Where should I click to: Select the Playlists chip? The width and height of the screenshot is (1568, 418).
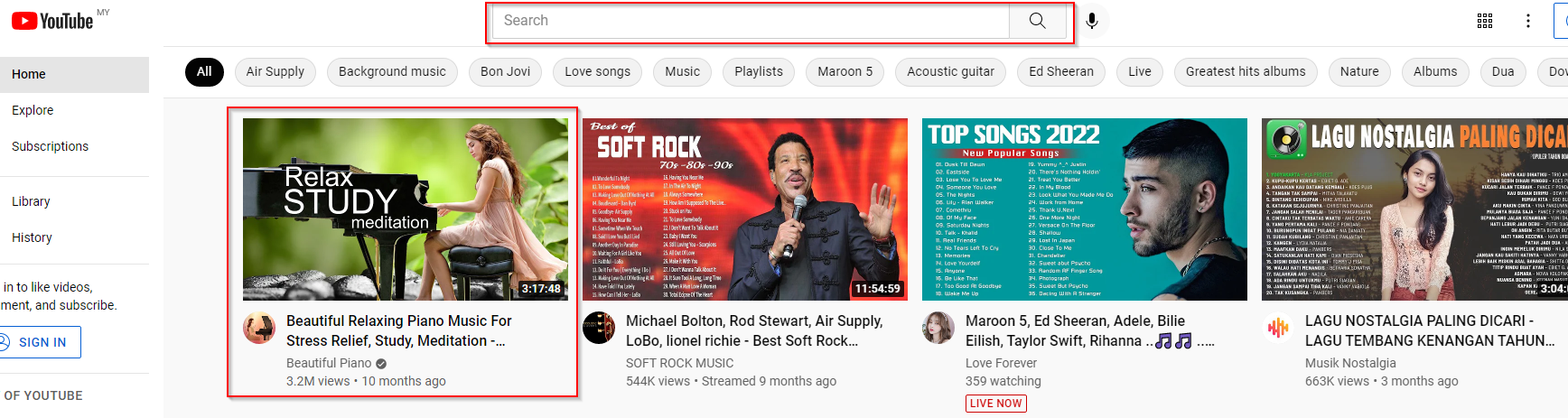click(x=759, y=71)
